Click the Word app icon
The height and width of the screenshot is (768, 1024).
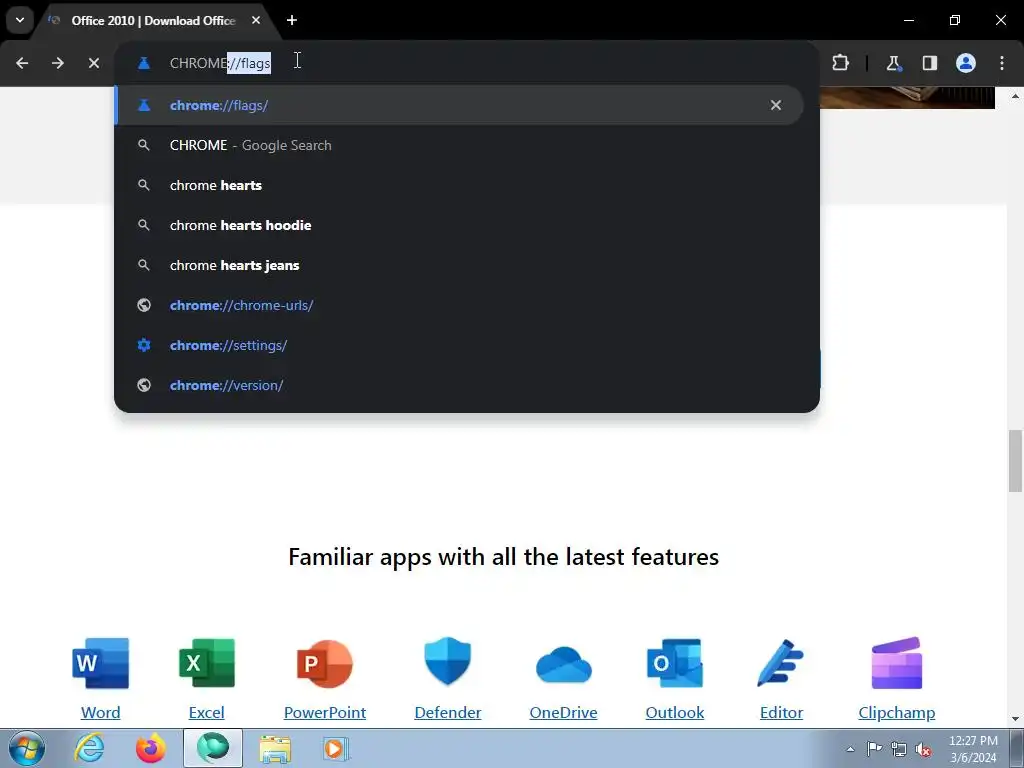[x=101, y=663]
